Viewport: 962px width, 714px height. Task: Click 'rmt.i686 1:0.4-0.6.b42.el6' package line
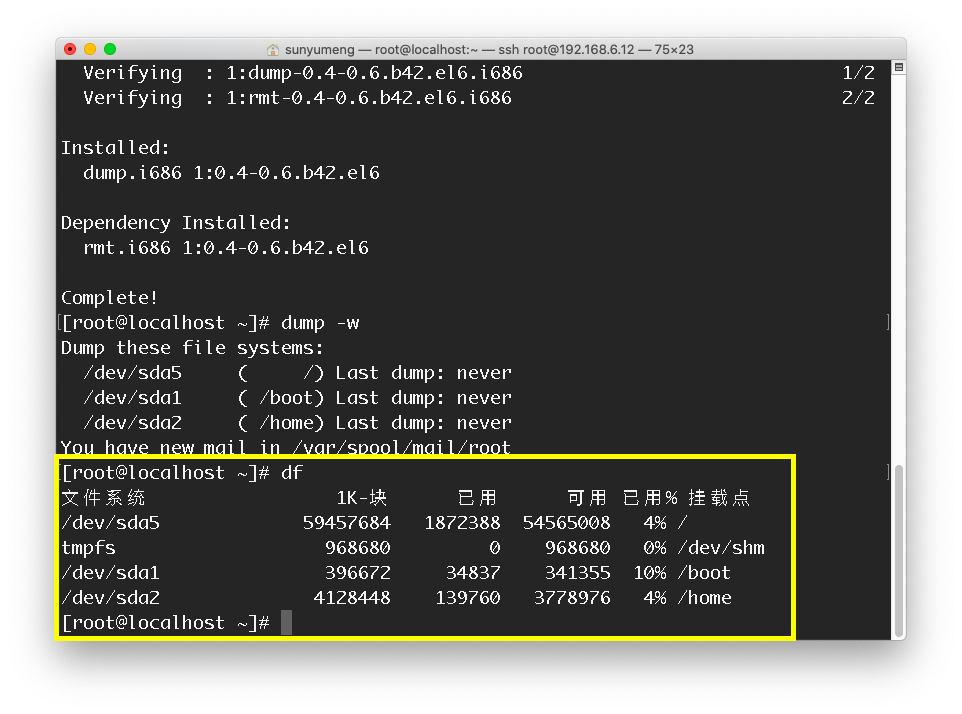tap(226, 248)
